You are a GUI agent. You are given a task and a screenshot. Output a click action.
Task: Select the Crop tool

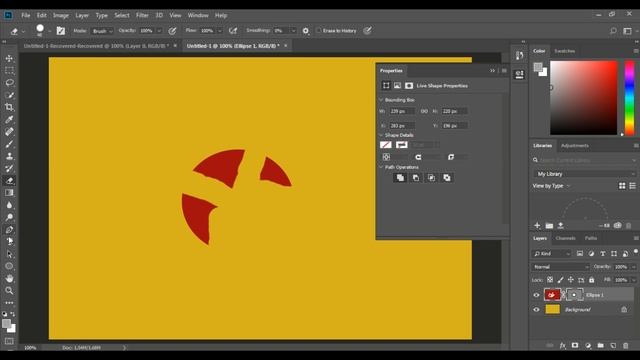(9, 107)
